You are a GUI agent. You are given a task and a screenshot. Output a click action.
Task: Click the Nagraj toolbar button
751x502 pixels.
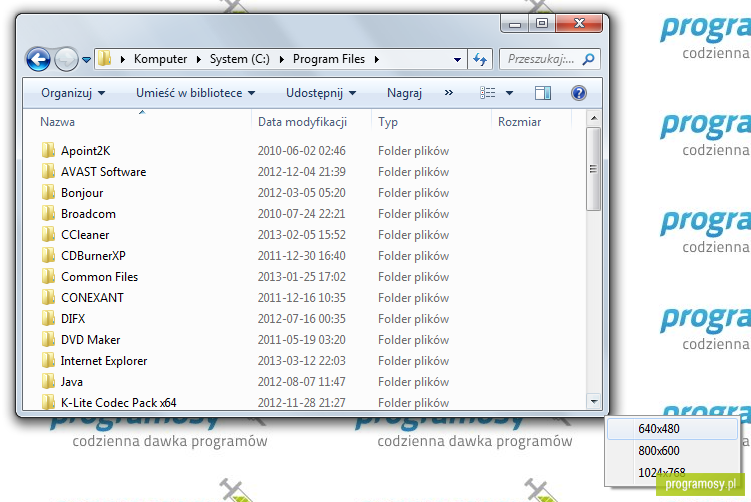tap(404, 93)
